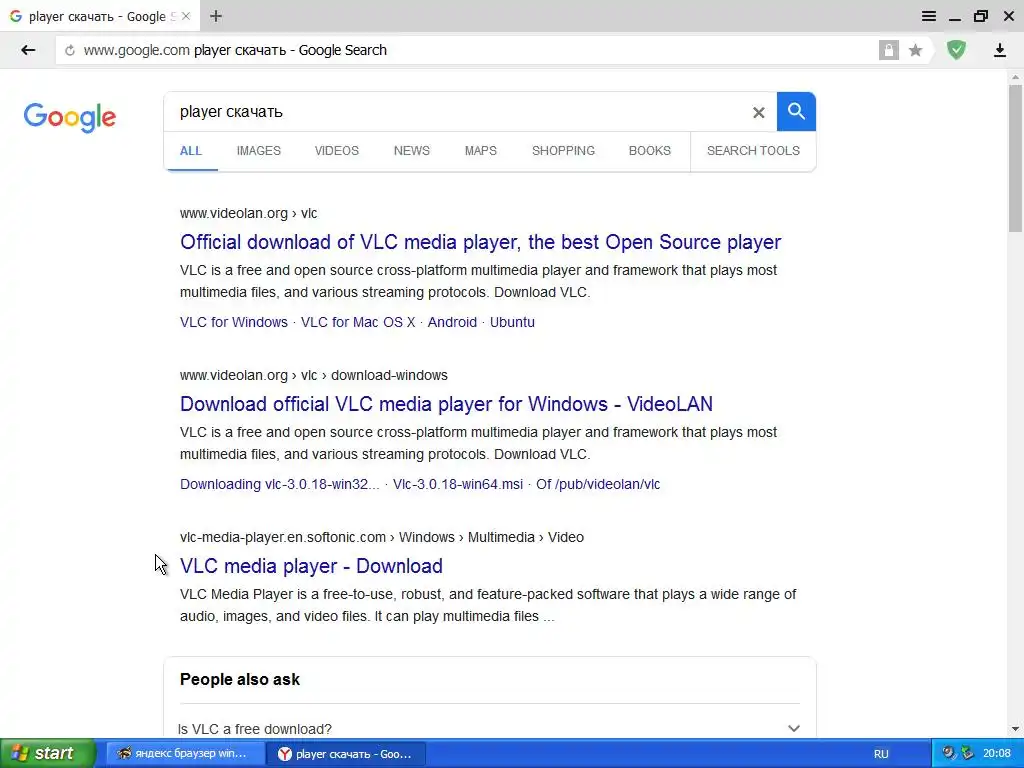The height and width of the screenshot is (768, 1024).
Task: Open 'Vlc-3.0.18-win64.msi' sublink
Action: pos(458,484)
